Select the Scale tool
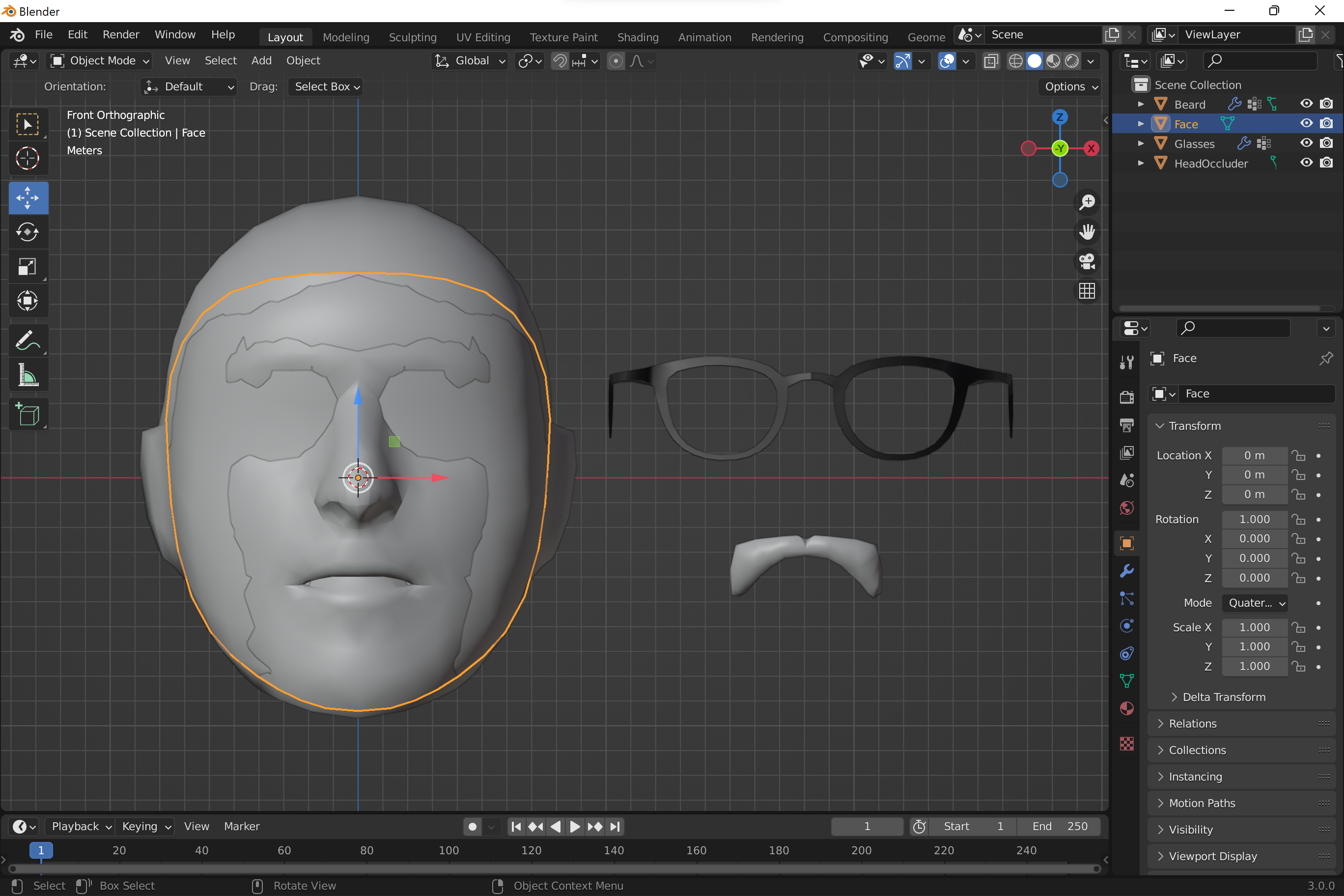Viewport: 1344px width, 896px height. (28, 266)
